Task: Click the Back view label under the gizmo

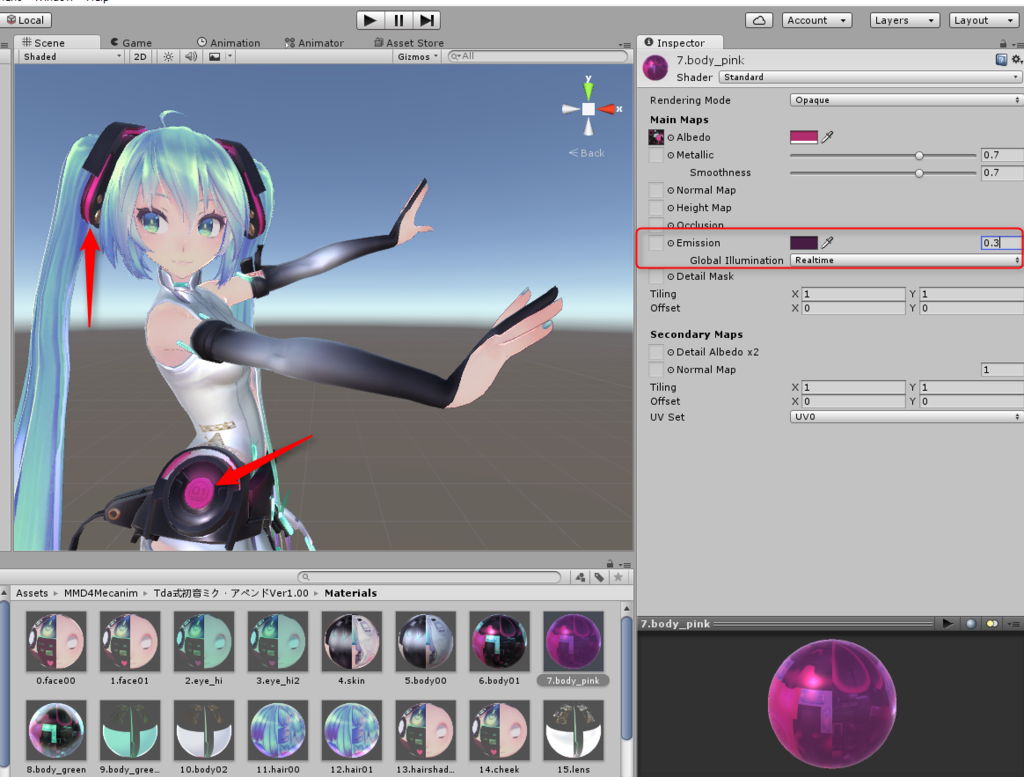Action: coord(586,153)
